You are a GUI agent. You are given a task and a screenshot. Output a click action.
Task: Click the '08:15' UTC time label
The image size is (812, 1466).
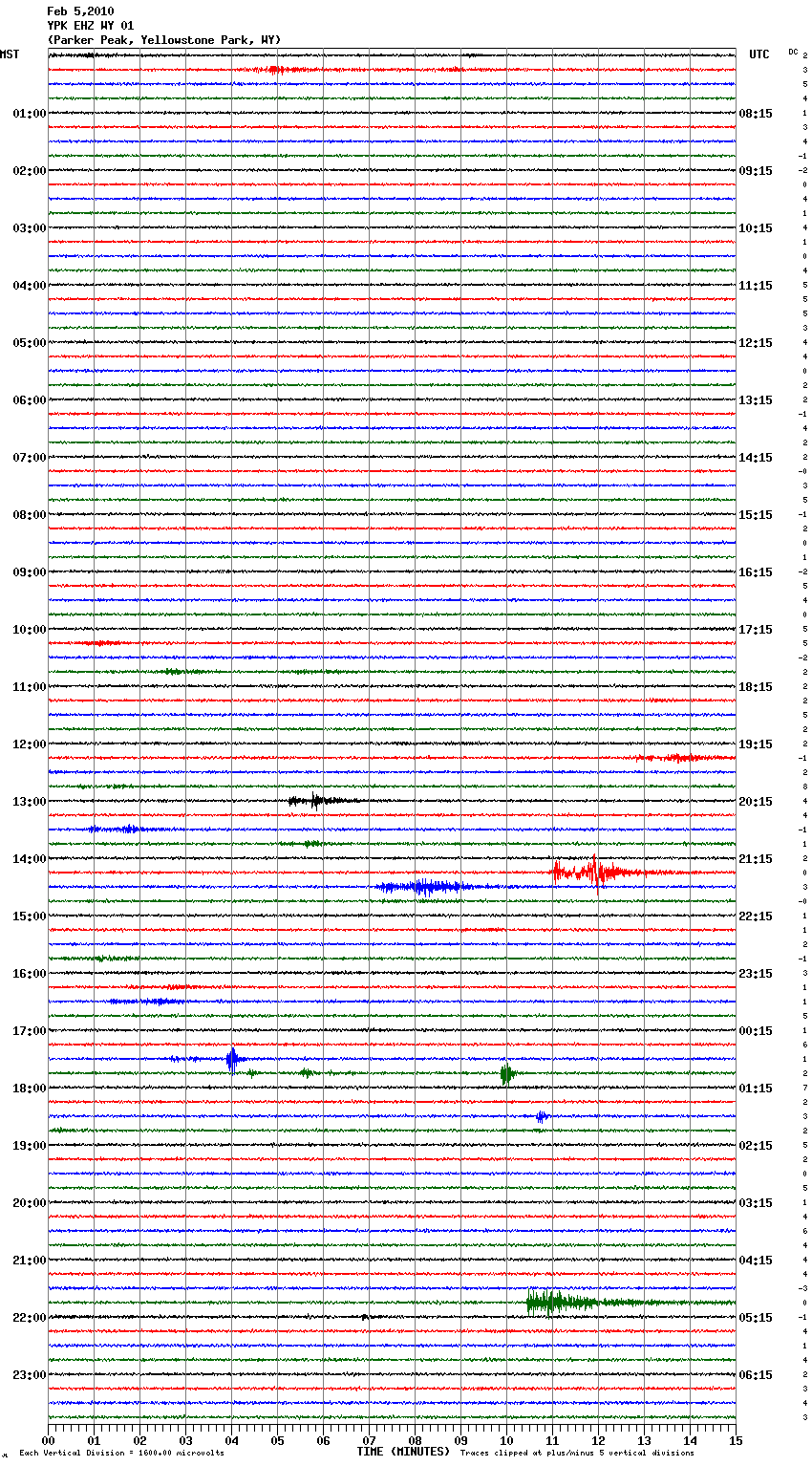756,114
